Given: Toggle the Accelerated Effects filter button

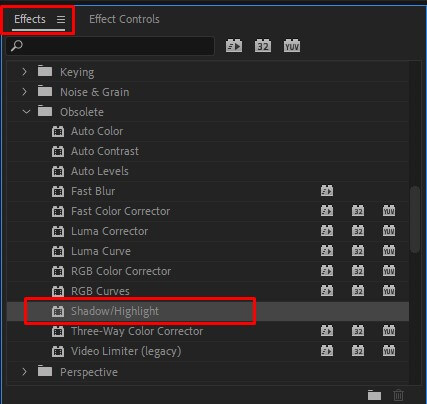Looking at the screenshot, I should (x=234, y=46).
